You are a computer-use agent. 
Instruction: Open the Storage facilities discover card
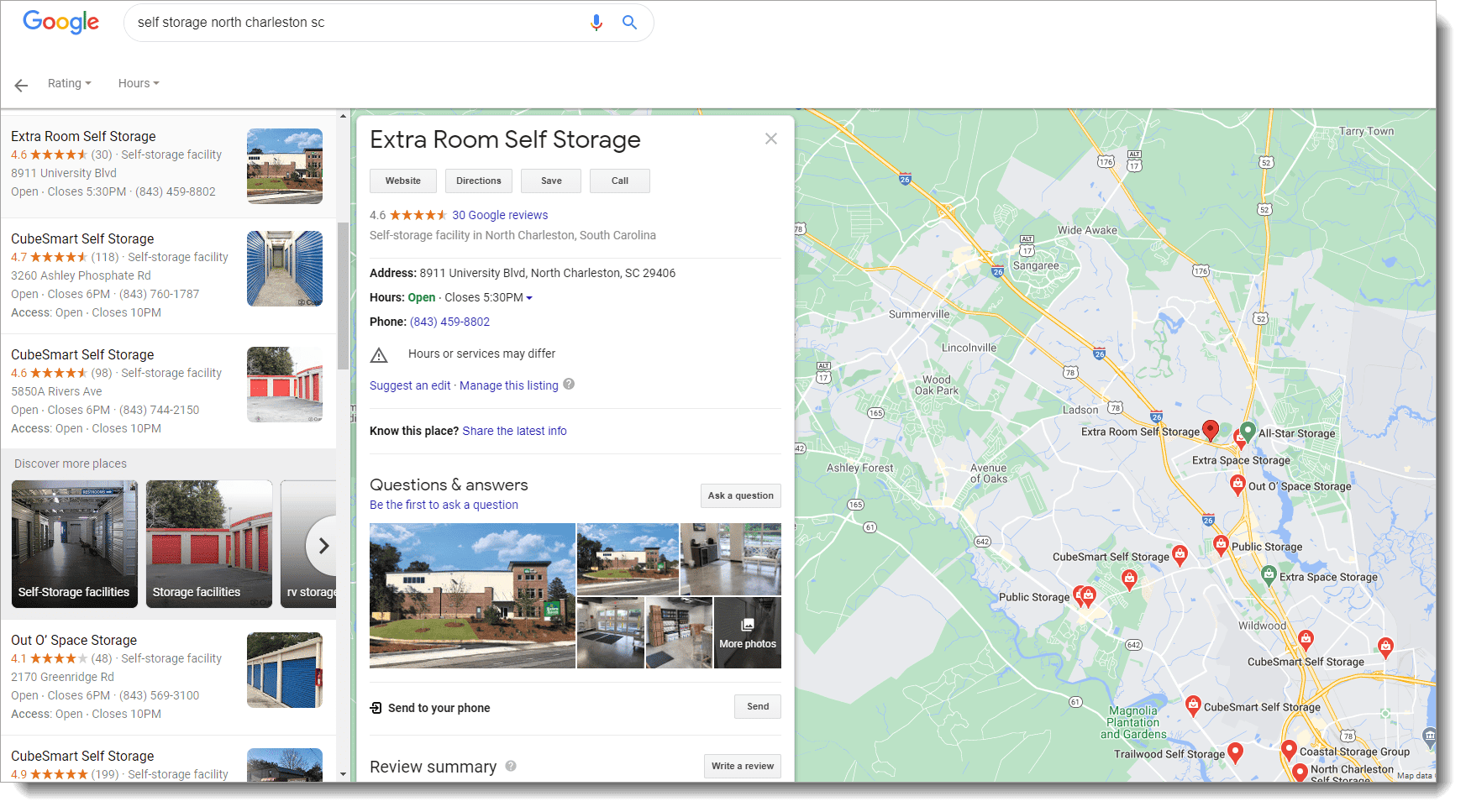(209, 544)
